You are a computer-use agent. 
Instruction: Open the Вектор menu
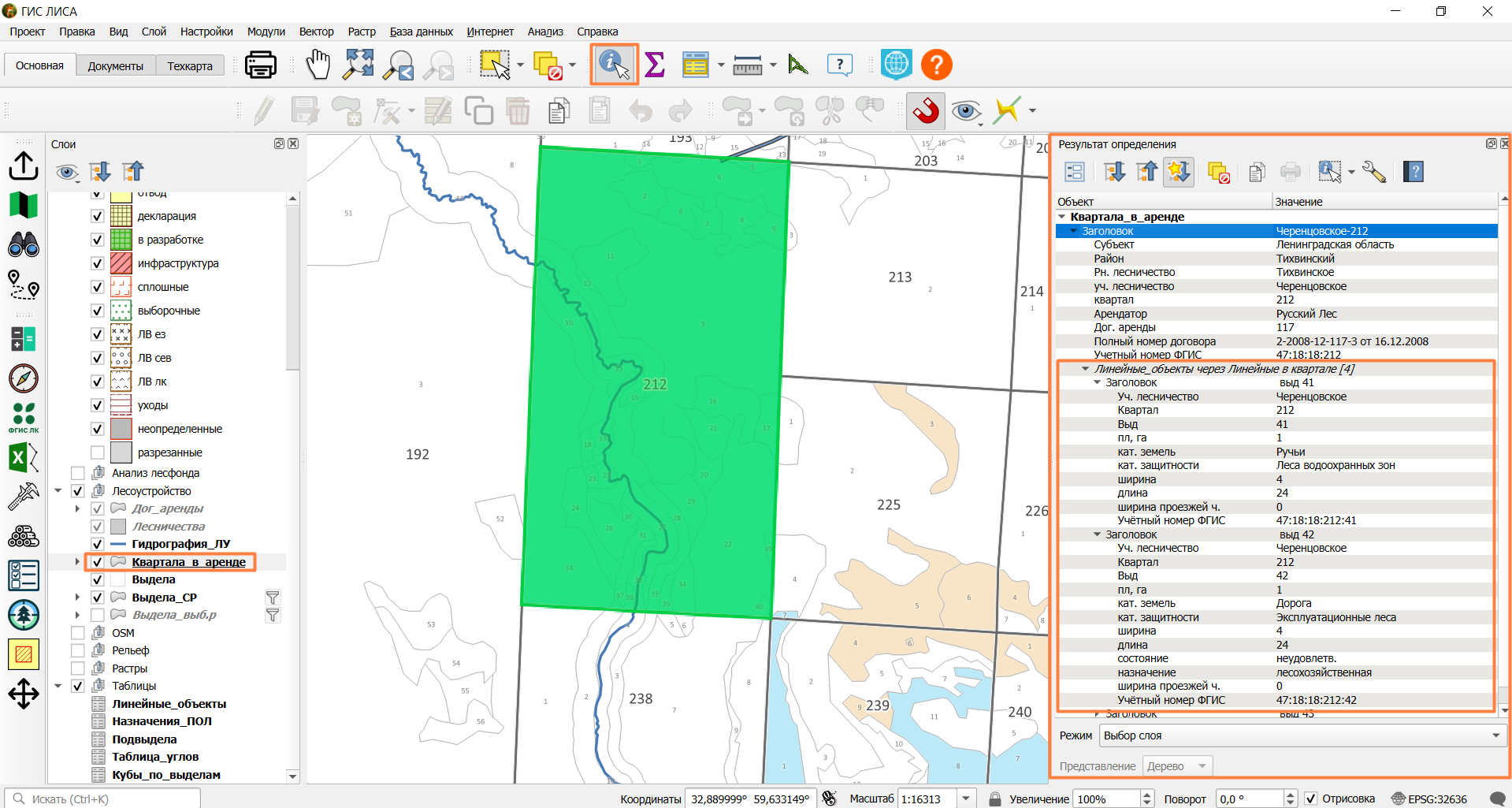tap(316, 32)
